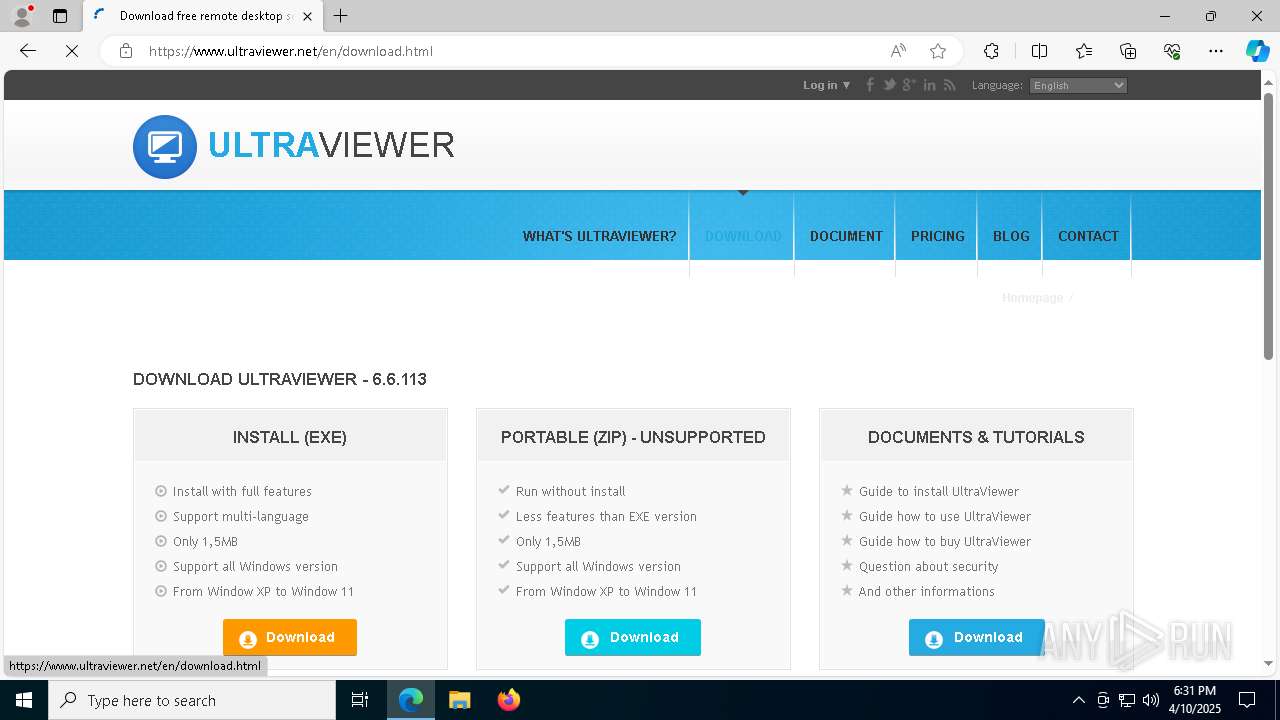This screenshot has width=1280, height=720.
Task: Open volume control in tray
Action: click(1150, 700)
